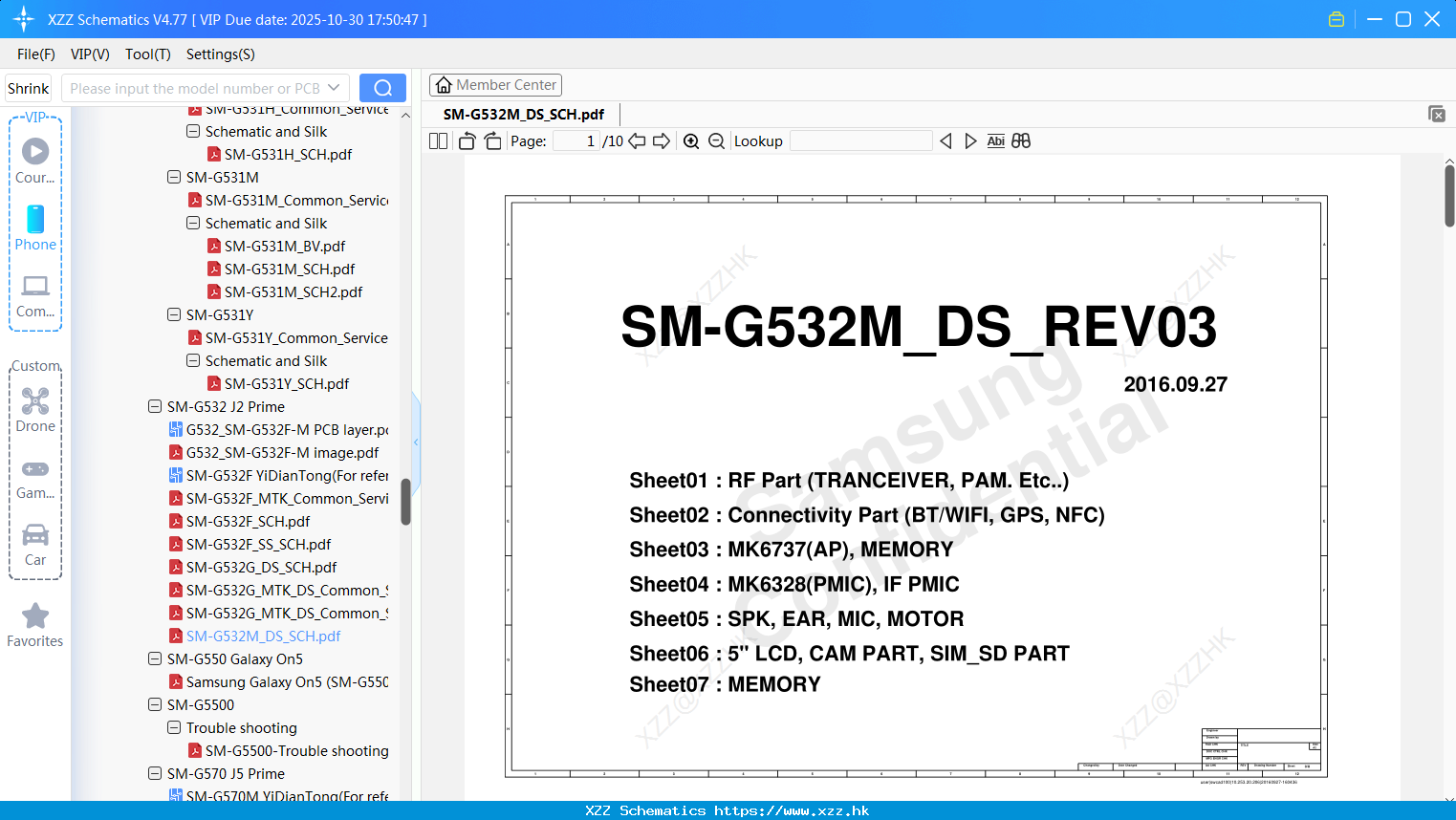Viewport: 1456px width, 820px height.
Task: Collapse the left panel handle
Action: [x=416, y=442]
